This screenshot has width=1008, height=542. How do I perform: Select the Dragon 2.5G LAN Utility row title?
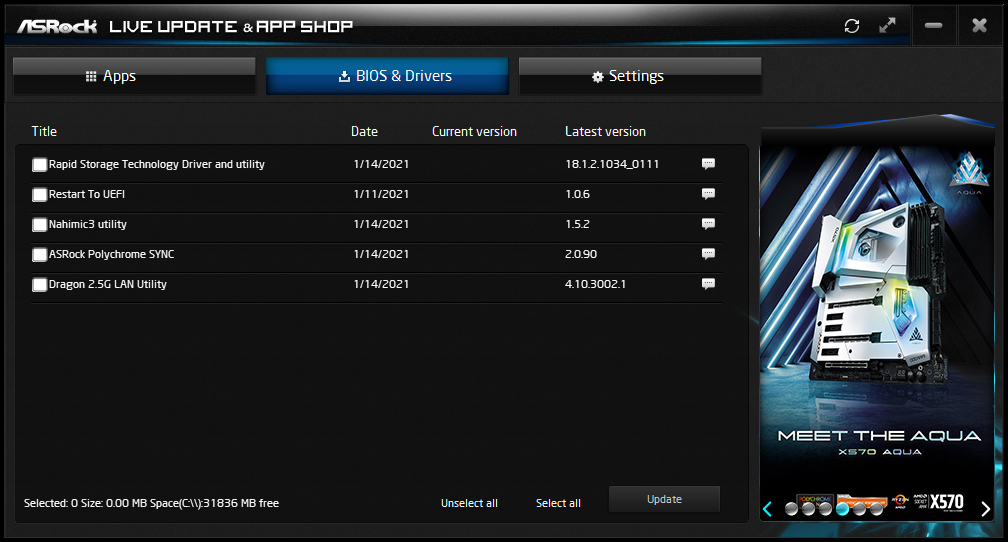coord(108,284)
